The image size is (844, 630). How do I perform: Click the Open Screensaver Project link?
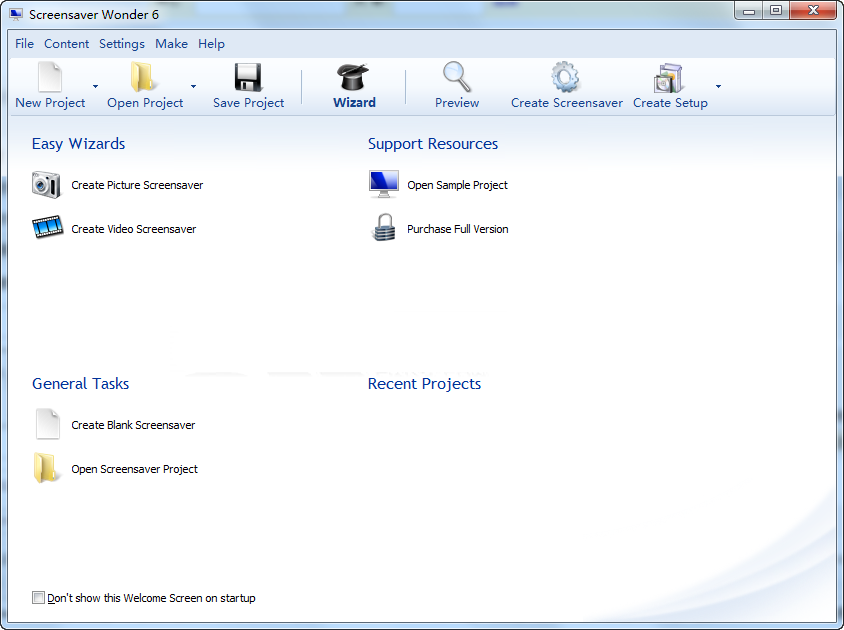134,470
